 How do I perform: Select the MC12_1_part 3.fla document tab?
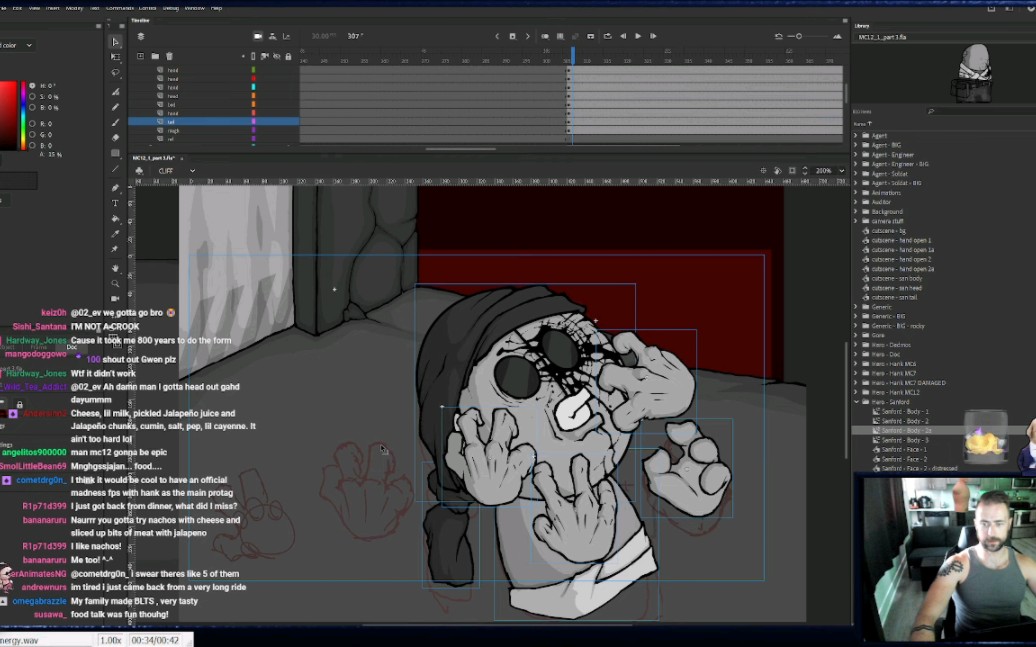pyautogui.click(x=154, y=158)
